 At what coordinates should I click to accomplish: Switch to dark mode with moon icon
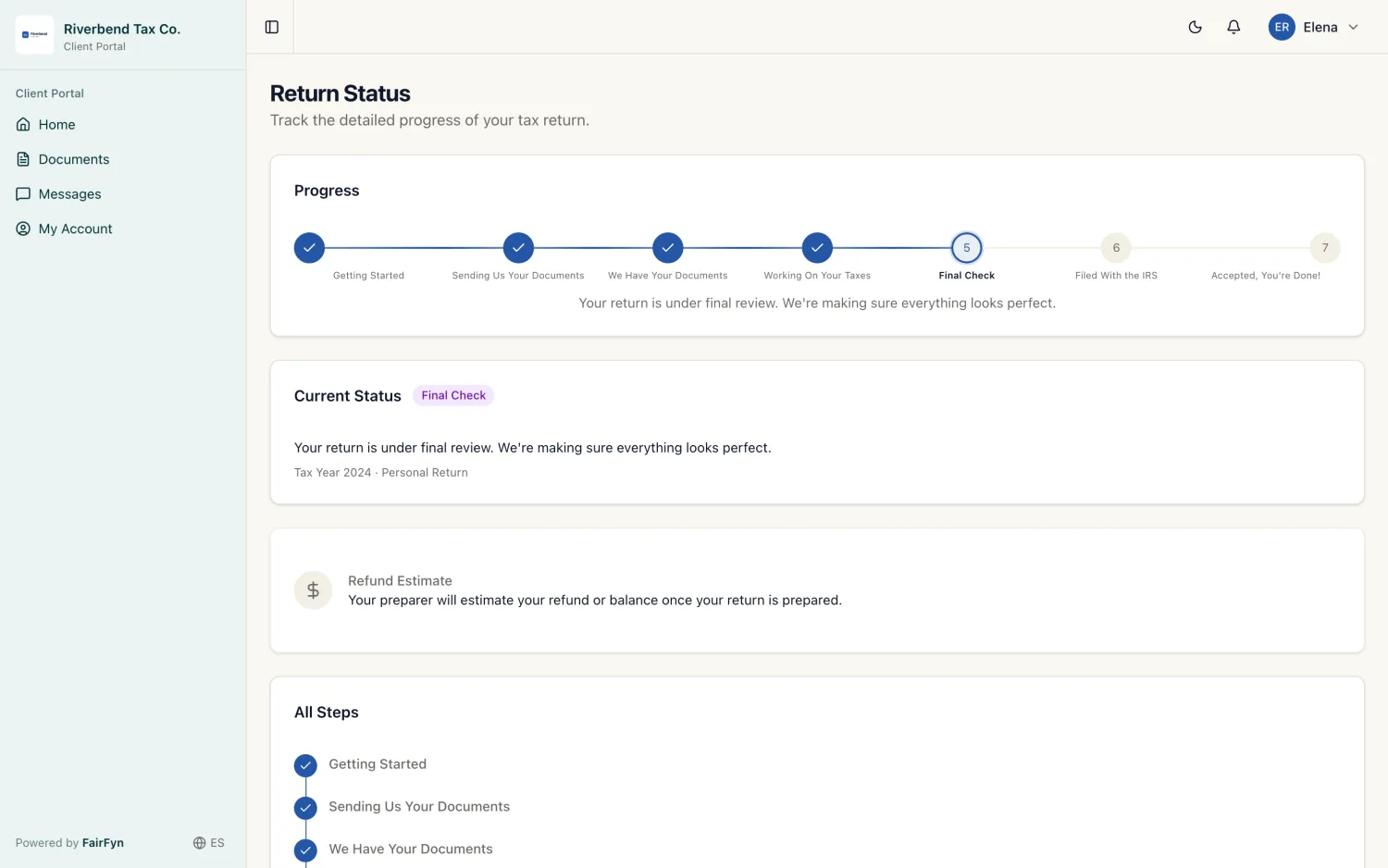pyautogui.click(x=1195, y=27)
